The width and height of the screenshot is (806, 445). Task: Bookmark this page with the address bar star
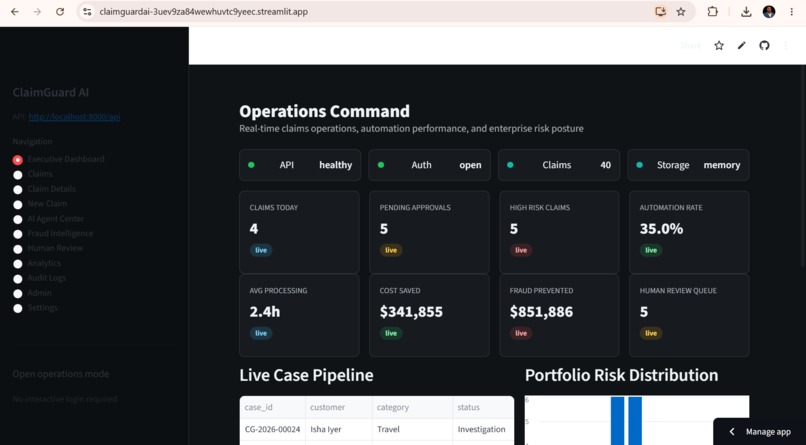click(681, 12)
